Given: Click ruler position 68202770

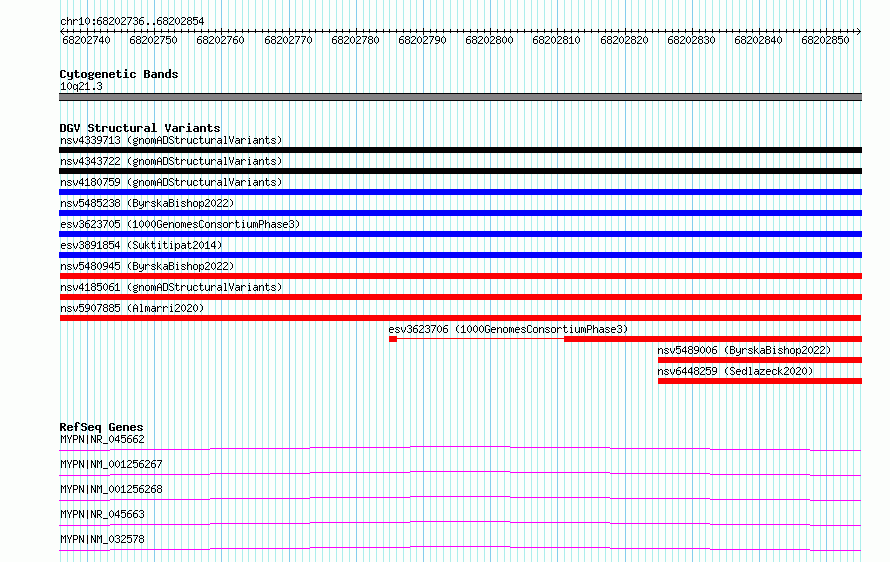Looking at the screenshot, I should 288,40.
